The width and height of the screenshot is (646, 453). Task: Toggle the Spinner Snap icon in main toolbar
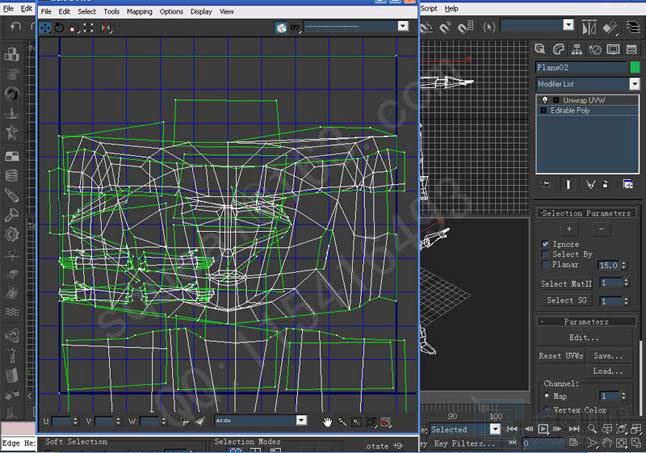coord(466,28)
